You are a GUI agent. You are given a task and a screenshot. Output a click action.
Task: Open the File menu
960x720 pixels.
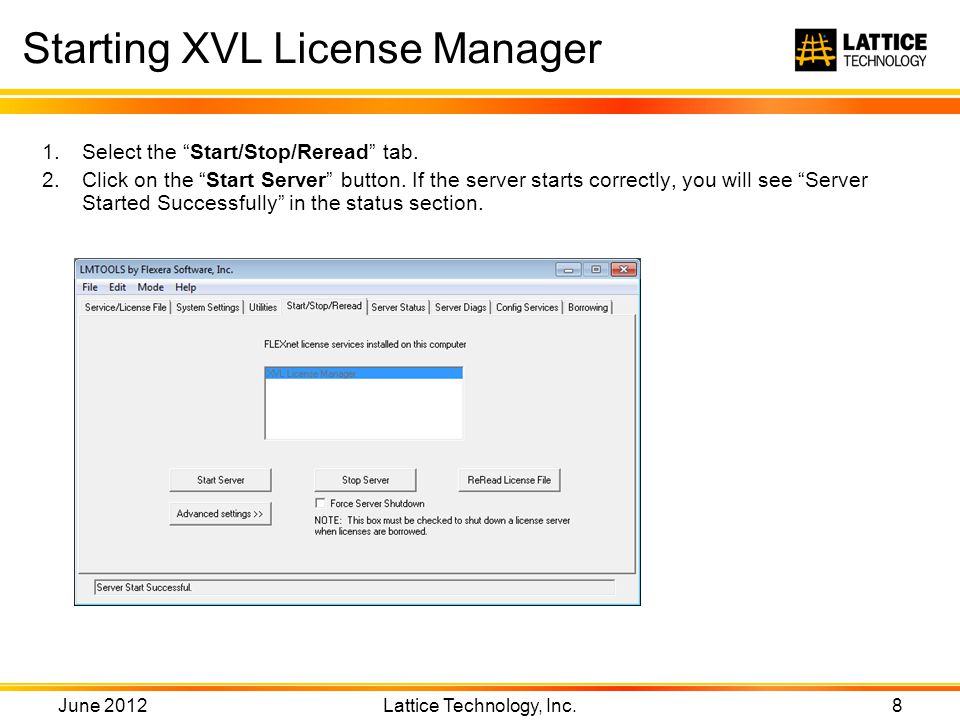[90, 287]
